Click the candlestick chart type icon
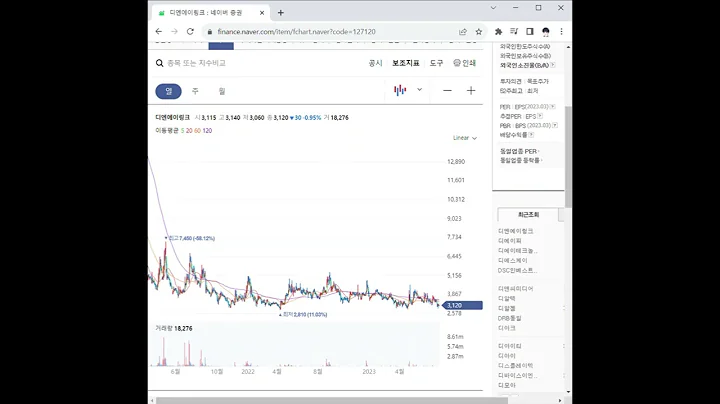This screenshot has width=720, height=404. click(x=400, y=90)
